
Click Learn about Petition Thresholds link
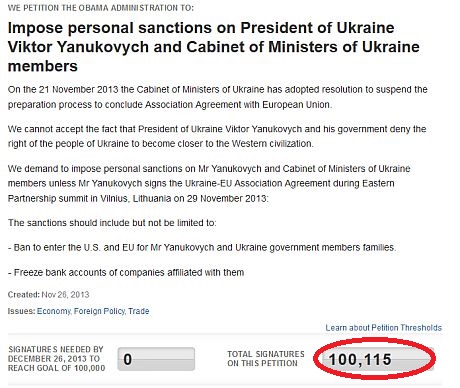pyautogui.click(x=384, y=328)
